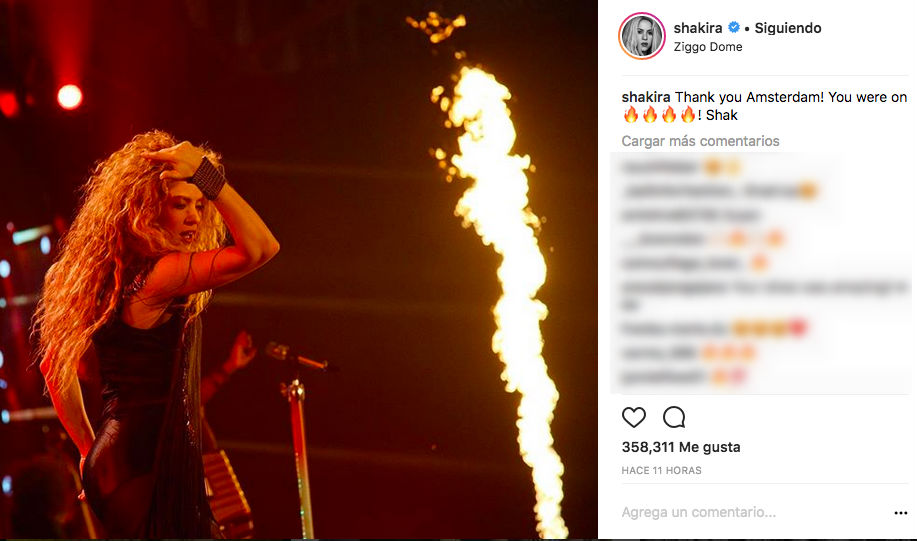Image resolution: width=917 pixels, height=541 pixels.
Task: Toggle the Siguiendo following button
Action: click(x=788, y=27)
